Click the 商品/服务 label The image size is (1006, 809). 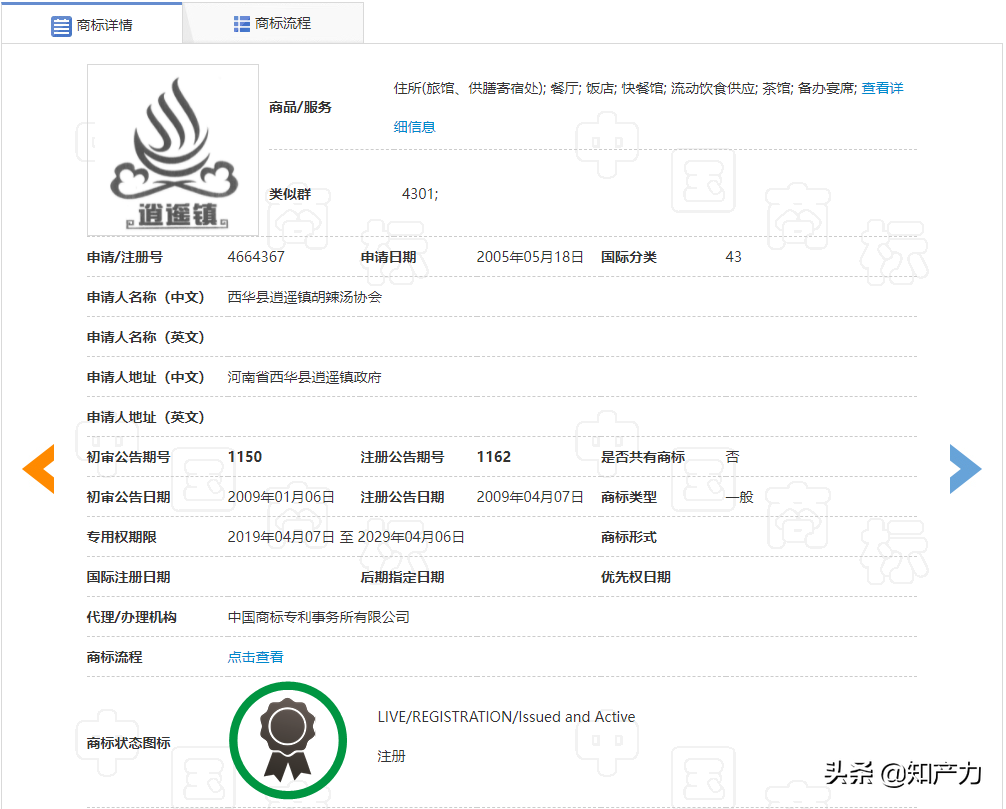[300, 107]
